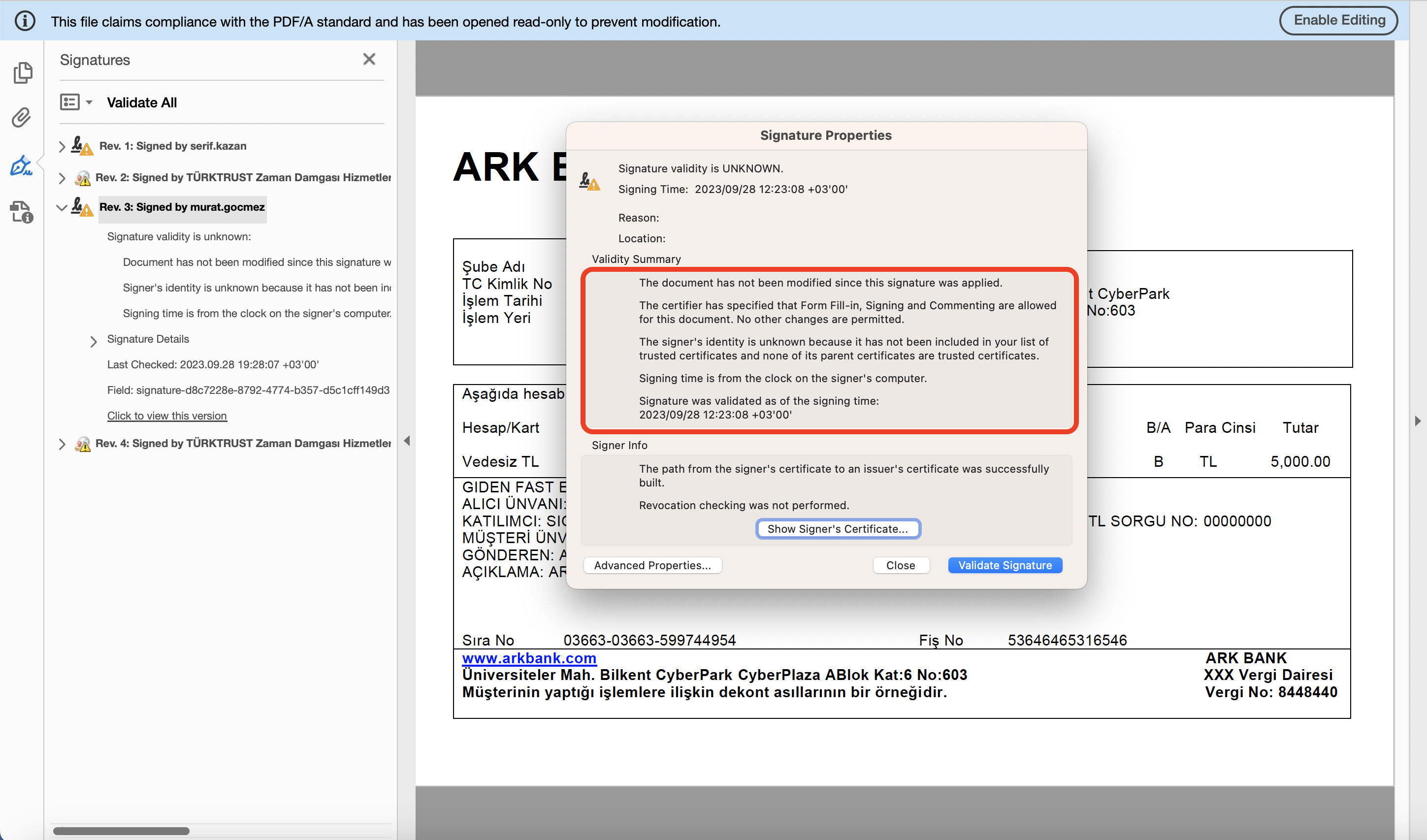
Task: Click the 'Signatures' panel title
Action: [95, 60]
